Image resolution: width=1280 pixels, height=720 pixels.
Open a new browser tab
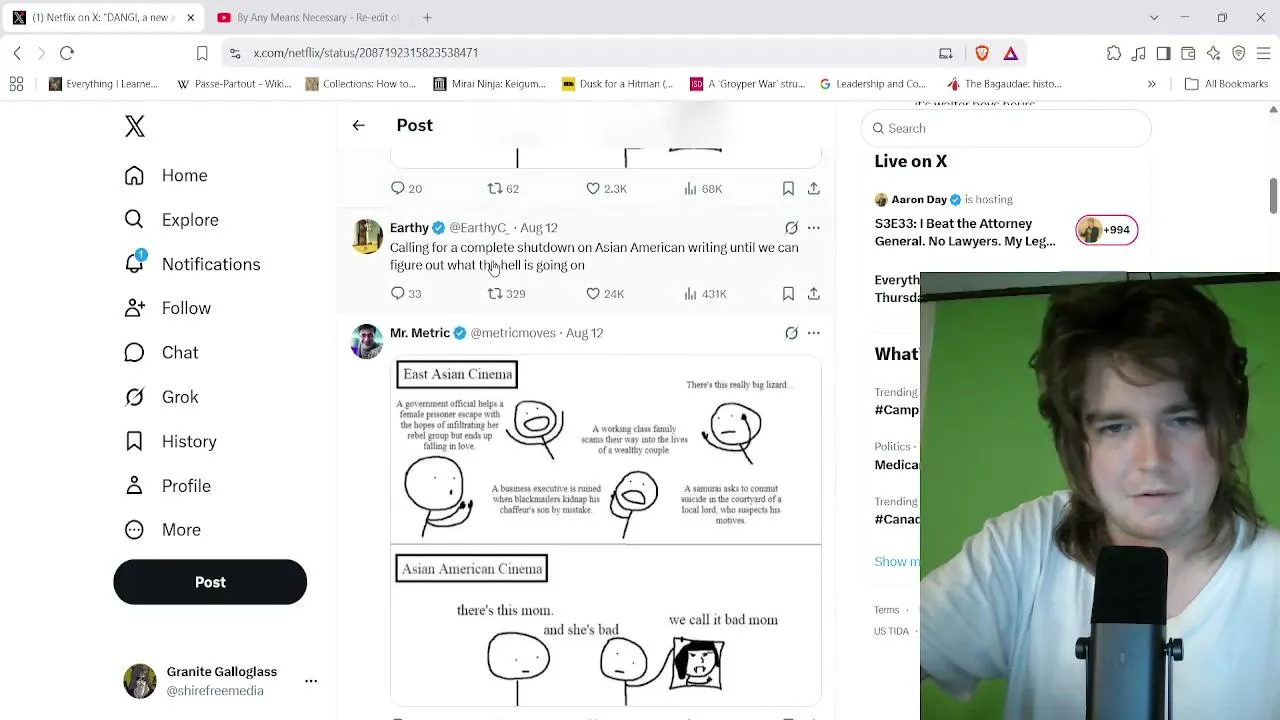coord(427,17)
